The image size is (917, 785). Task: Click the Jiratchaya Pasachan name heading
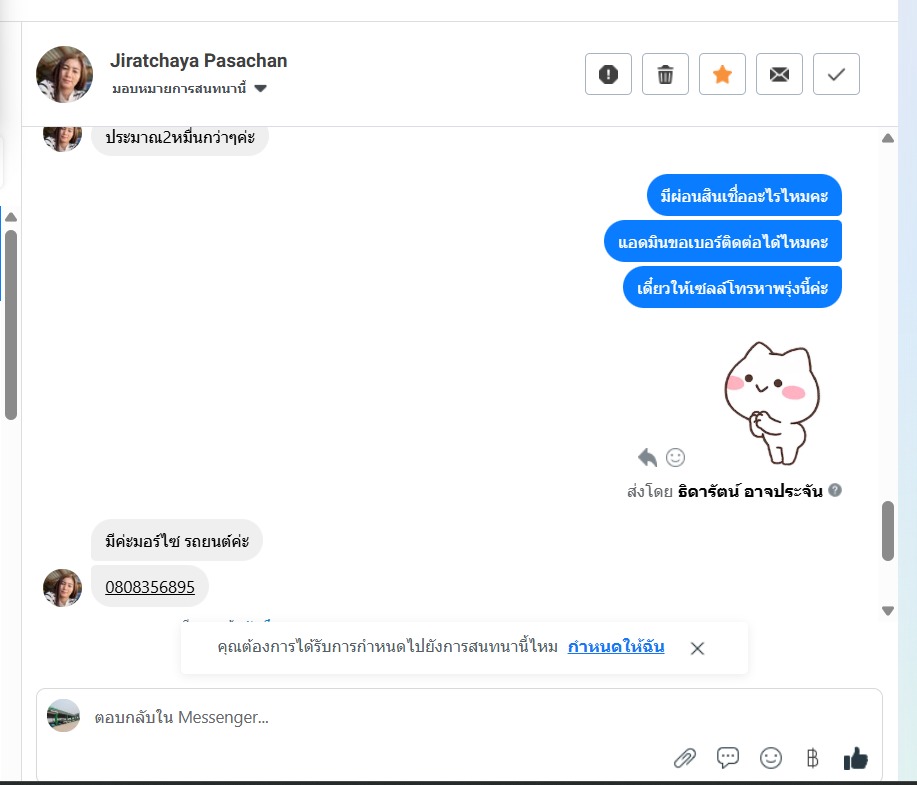click(199, 61)
